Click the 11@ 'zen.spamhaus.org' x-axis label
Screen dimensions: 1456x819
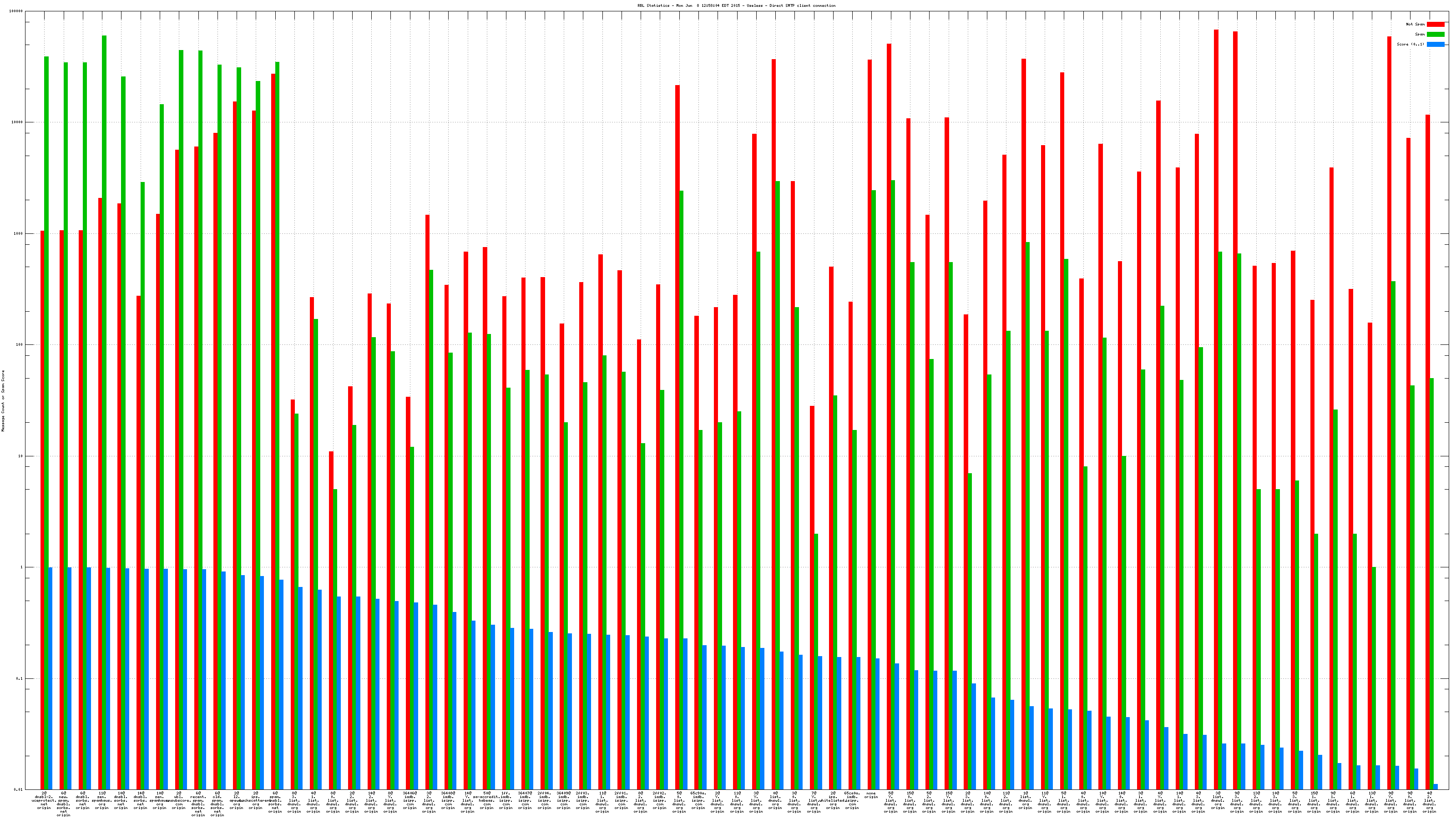(x=102, y=800)
